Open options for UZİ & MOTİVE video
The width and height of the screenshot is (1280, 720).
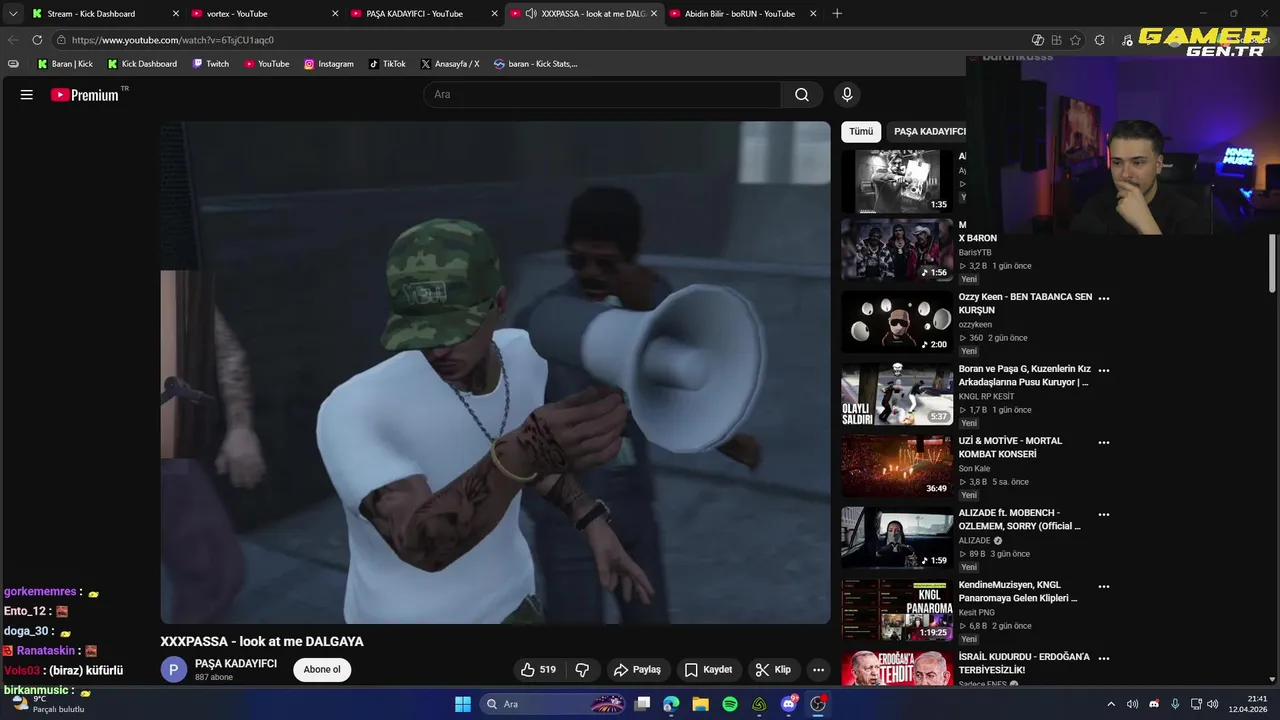pos(1104,442)
